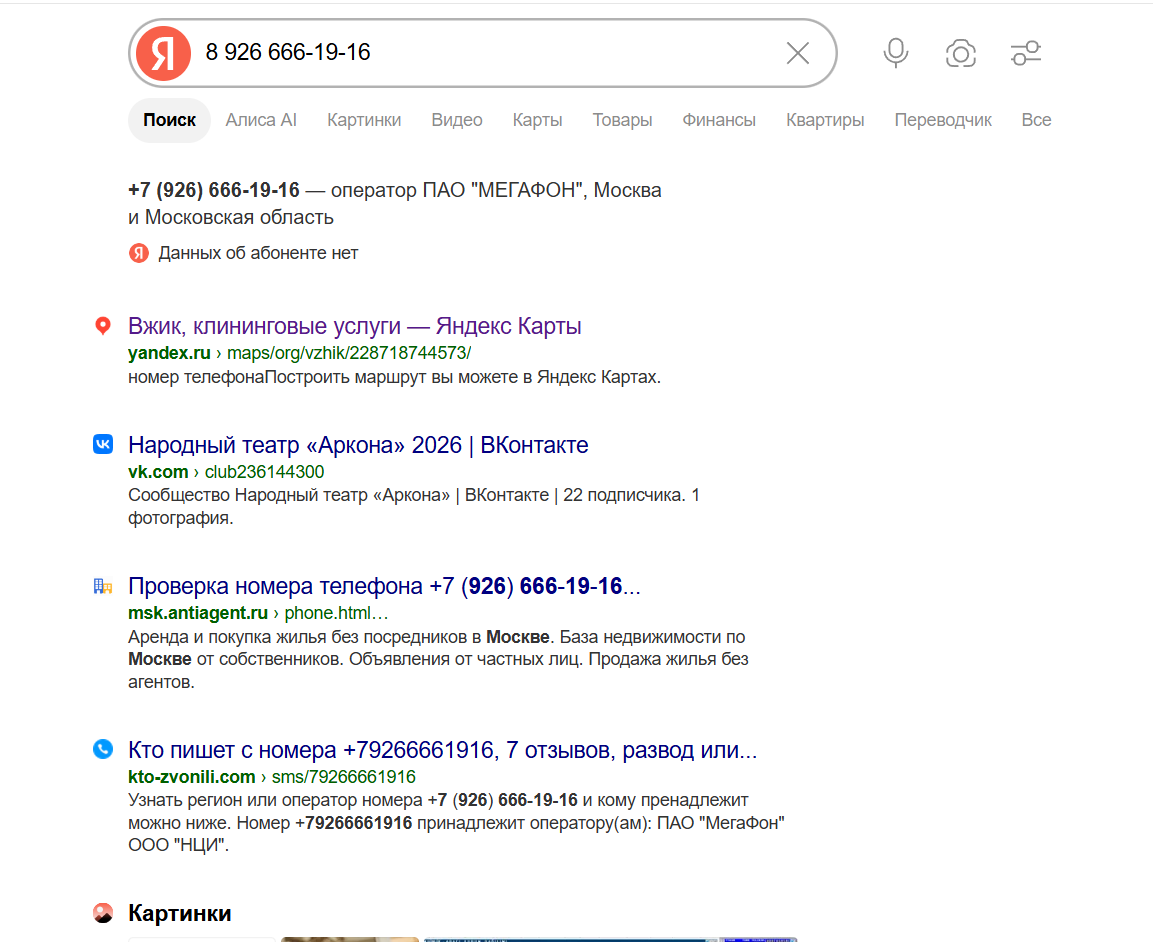This screenshot has width=1153, height=942.
Task: Open the Переводчик tab
Action: (943, 120)
